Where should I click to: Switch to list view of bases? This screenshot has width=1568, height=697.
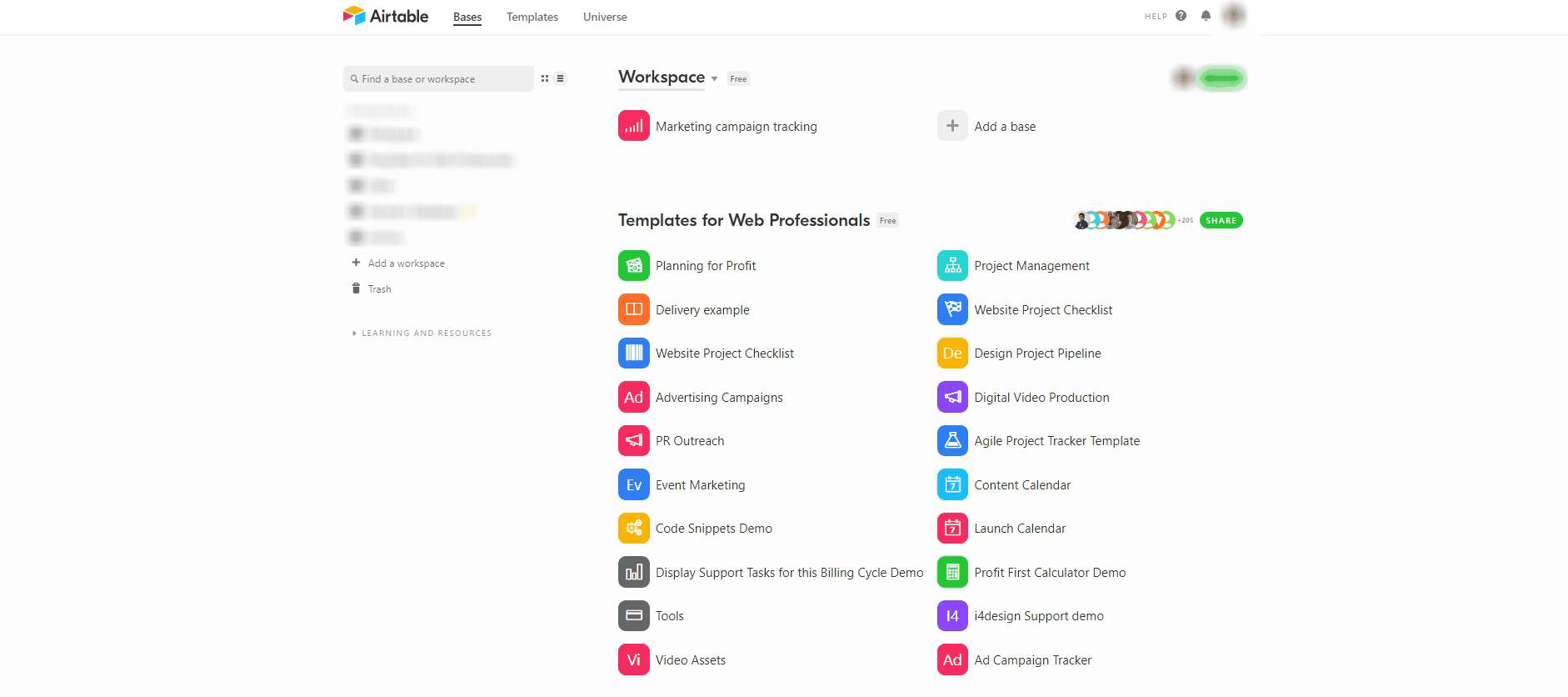pos(560,78)
